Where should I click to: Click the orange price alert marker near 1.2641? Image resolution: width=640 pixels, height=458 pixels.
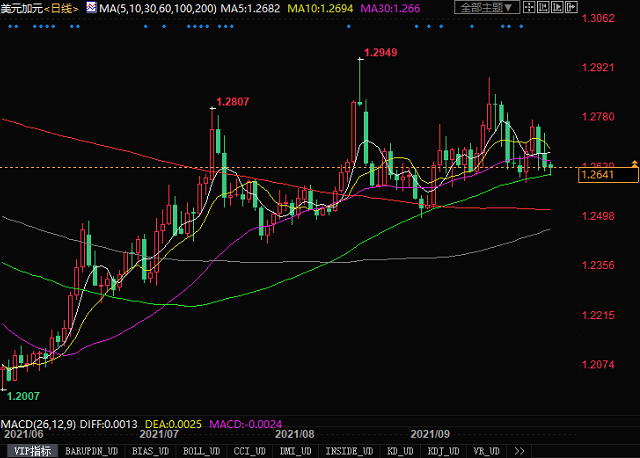pos(633,164)
